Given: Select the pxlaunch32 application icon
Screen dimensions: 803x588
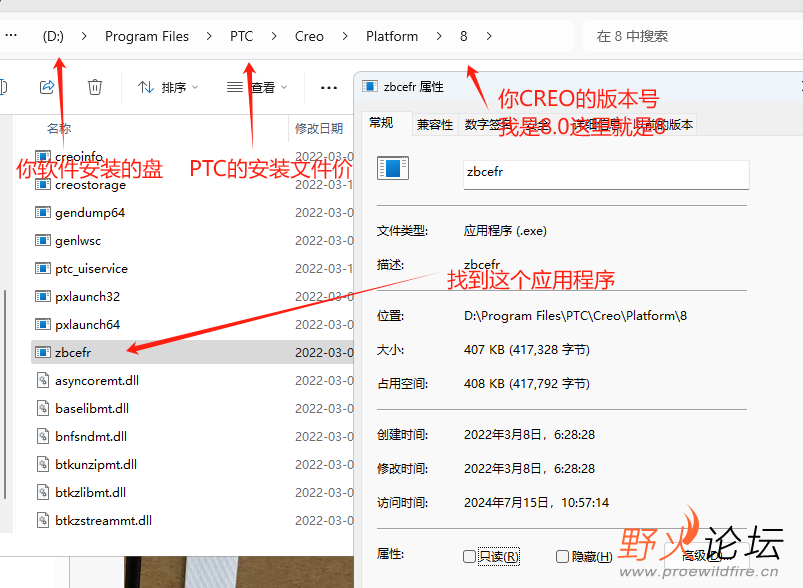Looking at the screenshot, I should pyautogui.click(x=43, y=296).
